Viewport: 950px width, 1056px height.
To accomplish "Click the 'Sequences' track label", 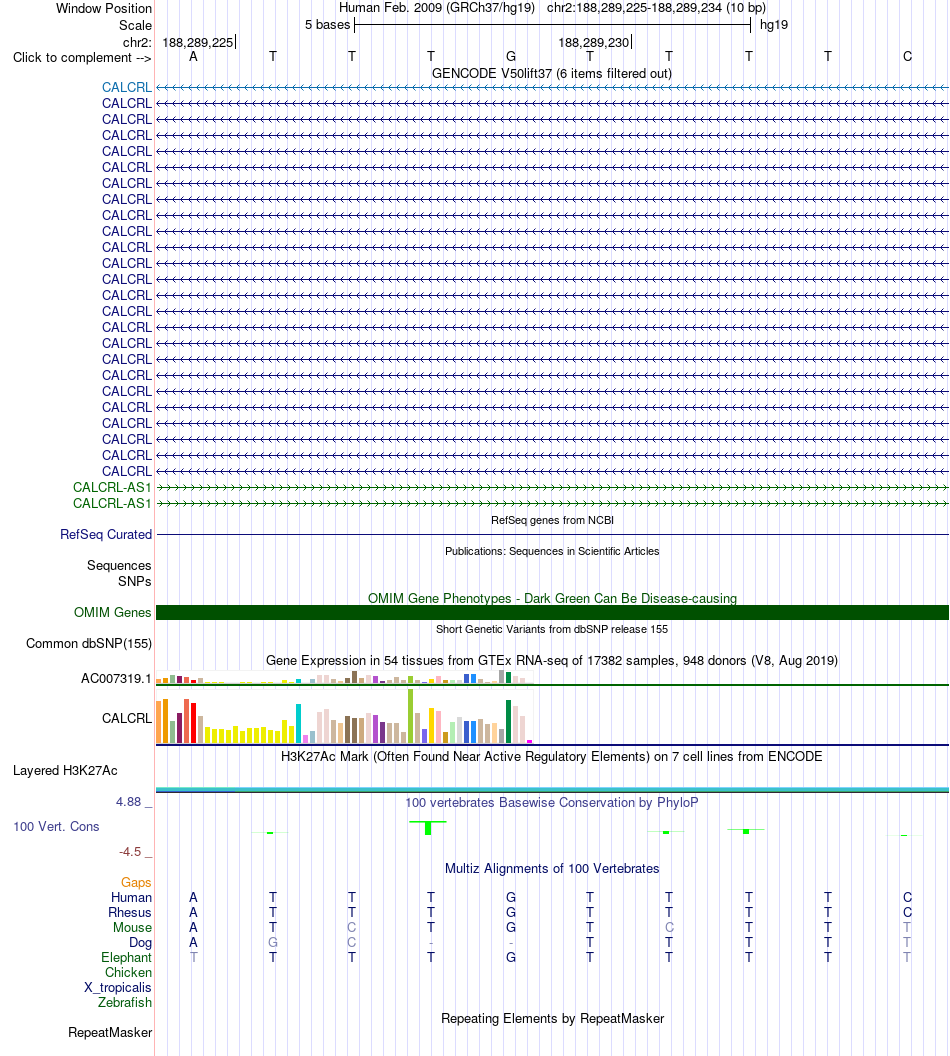I will [119, 566].
